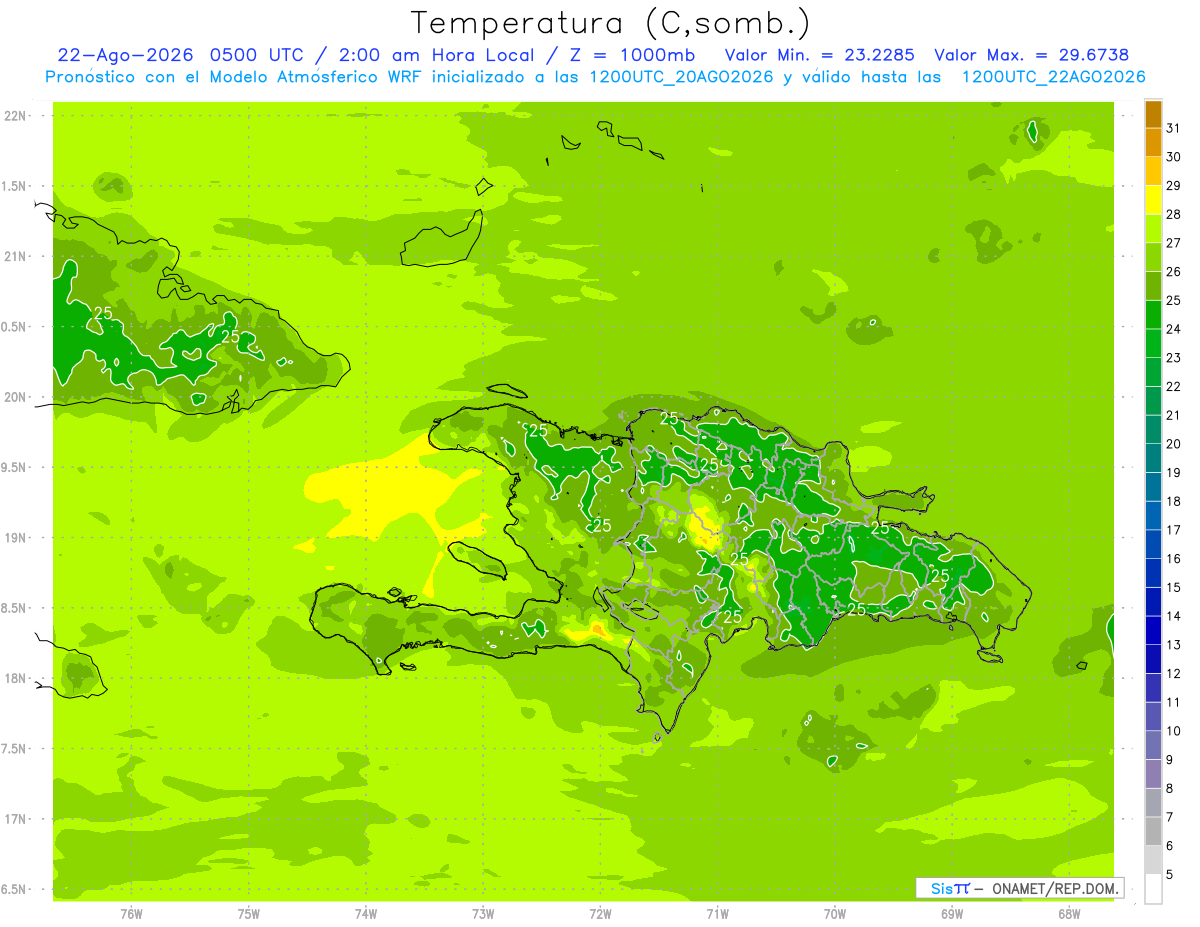Click the Temperatura (C,somb.) title
This screenshot has height=927, width=1200.
pos(610,23)
